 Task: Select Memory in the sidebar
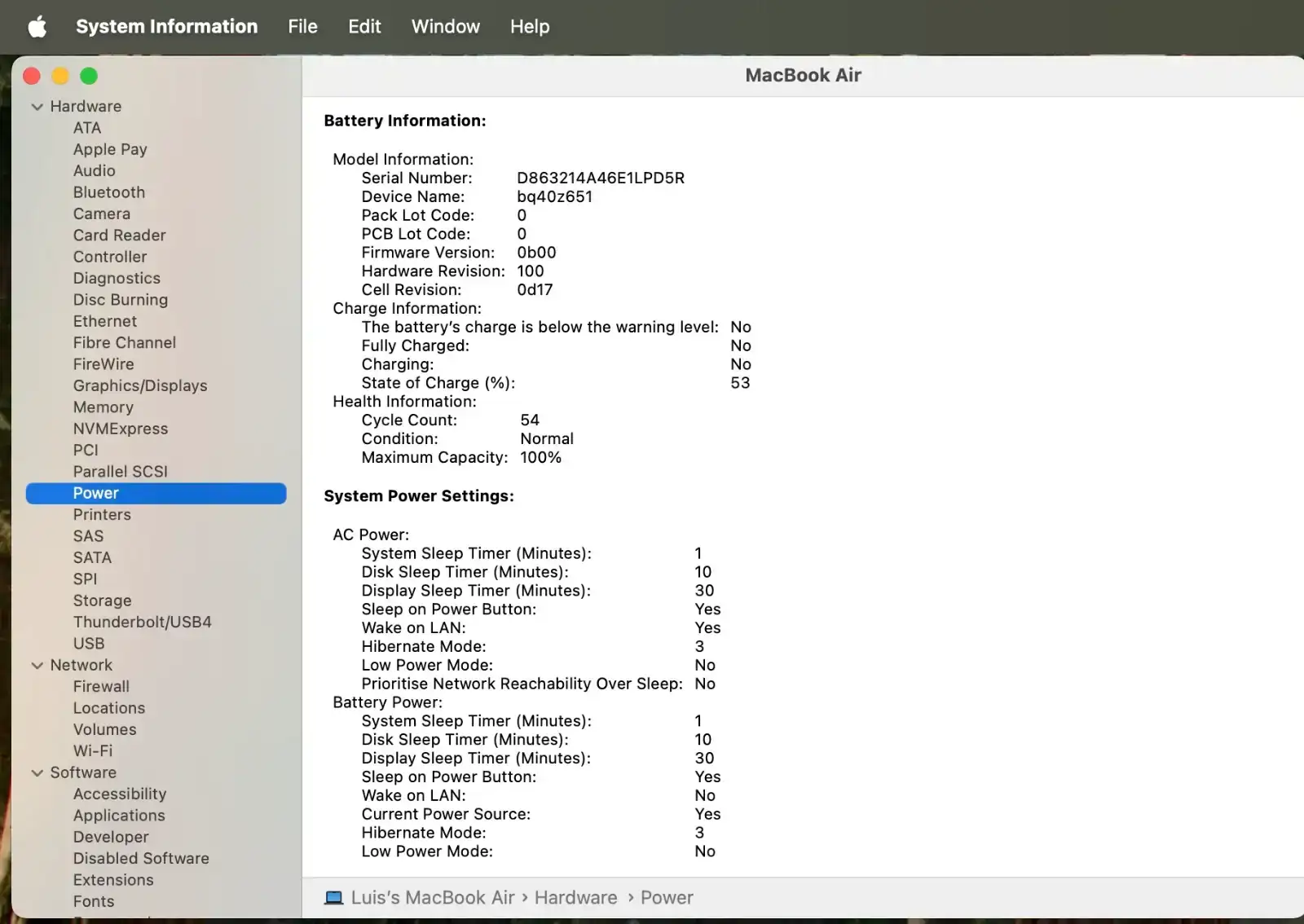pos(104,407)
